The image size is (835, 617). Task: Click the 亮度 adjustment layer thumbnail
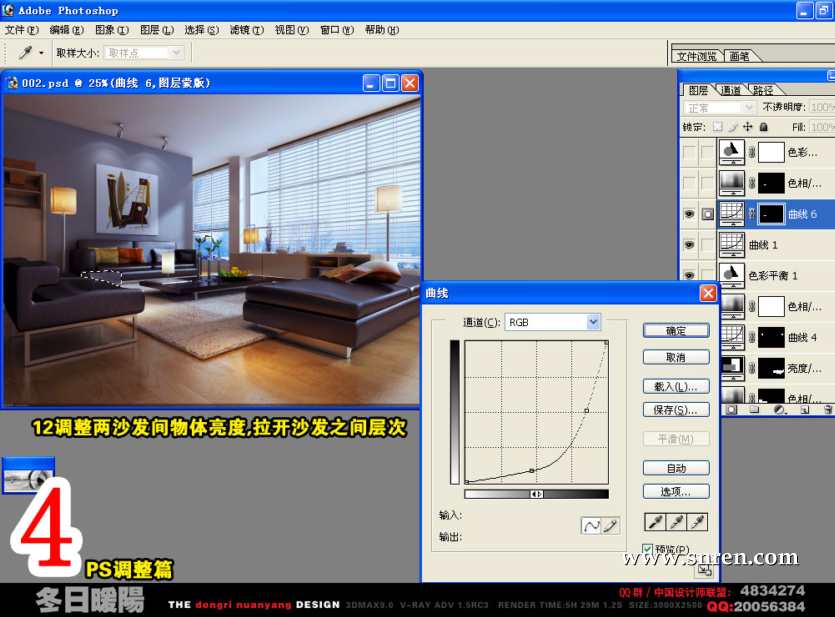pyautogui.click(x=732, y=367)
